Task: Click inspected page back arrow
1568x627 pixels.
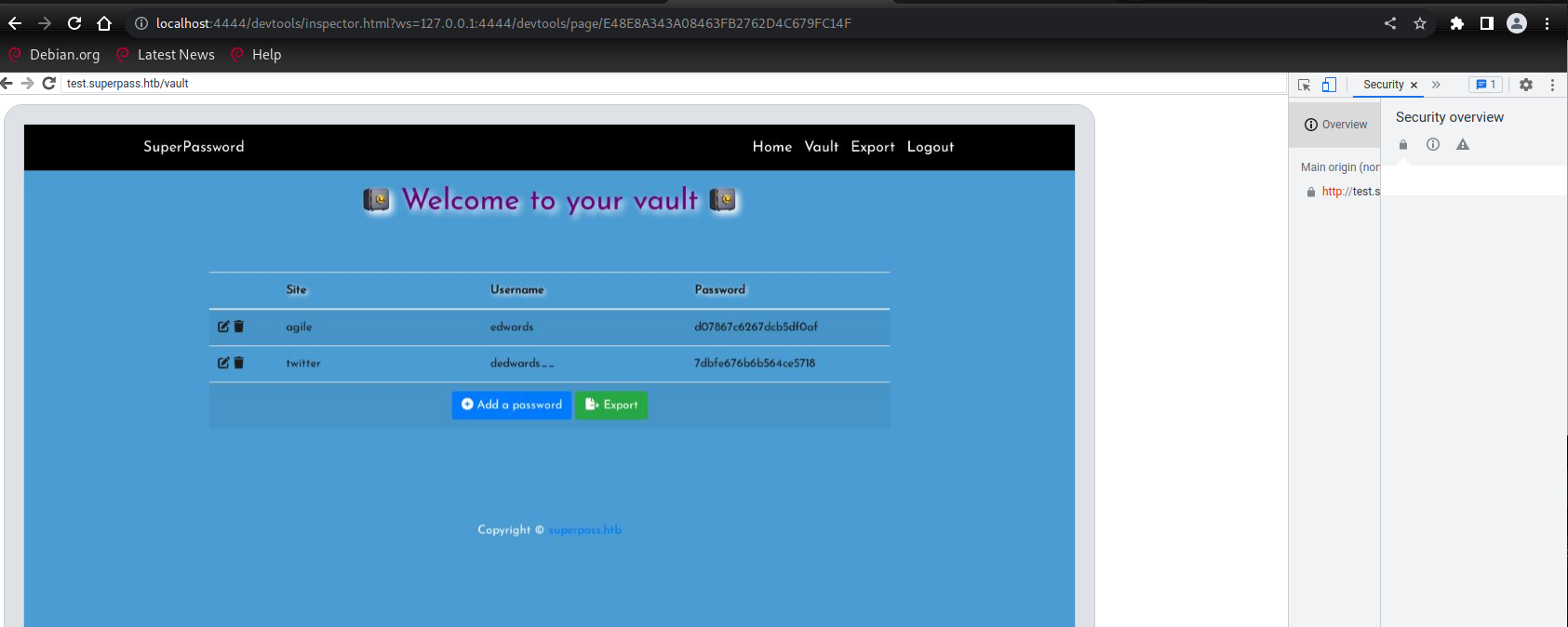Action: coord(7,83)
